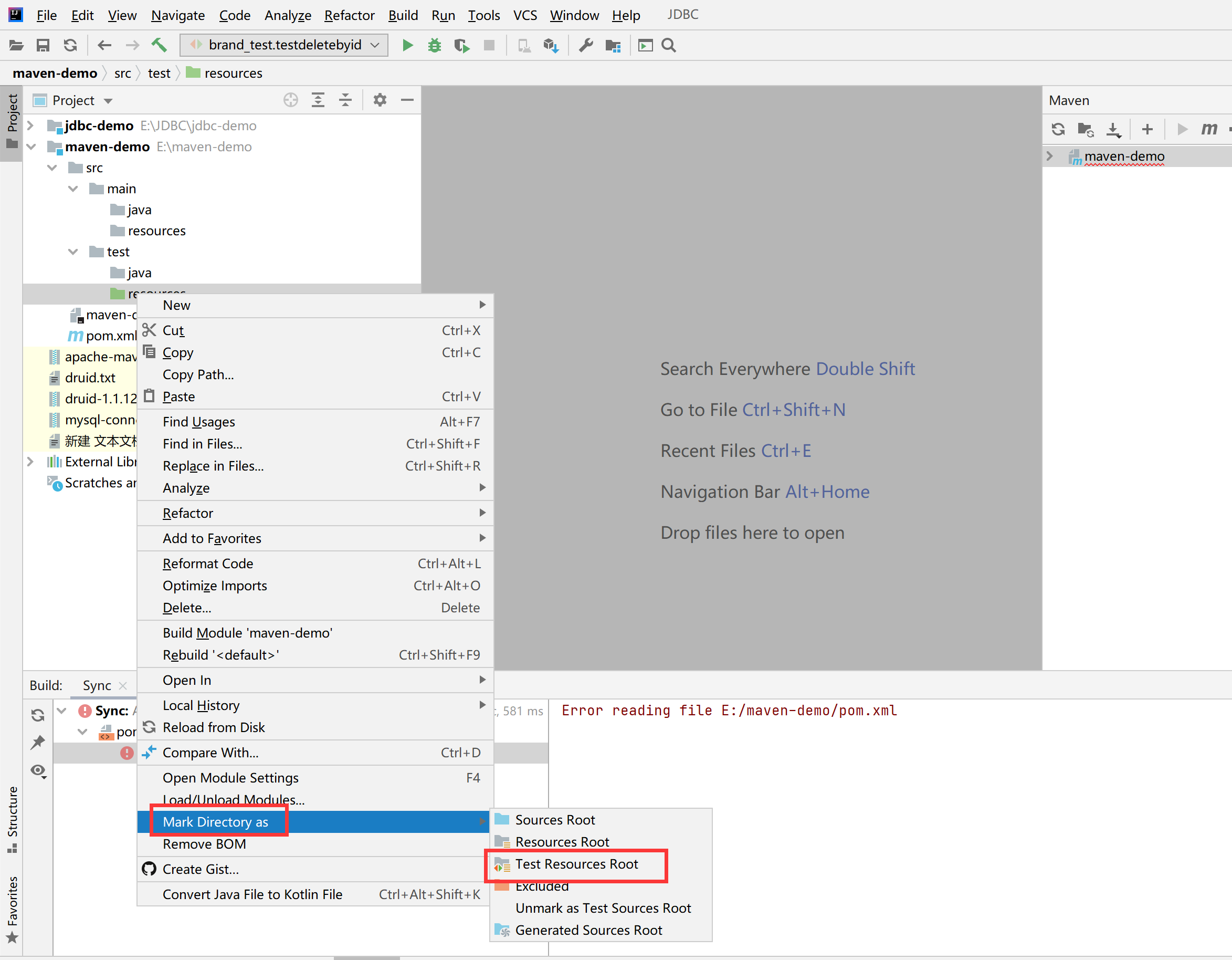This screenshot has height=960, width=1232.
Task: Toggle the eye view icon in Build panel
Action: point(38,770)
